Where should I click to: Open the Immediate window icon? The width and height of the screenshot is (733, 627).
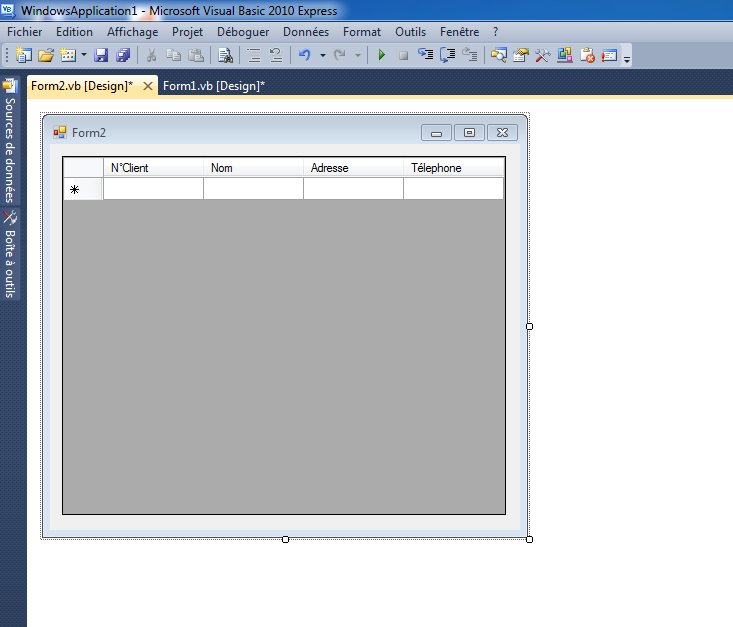point(609,55)
